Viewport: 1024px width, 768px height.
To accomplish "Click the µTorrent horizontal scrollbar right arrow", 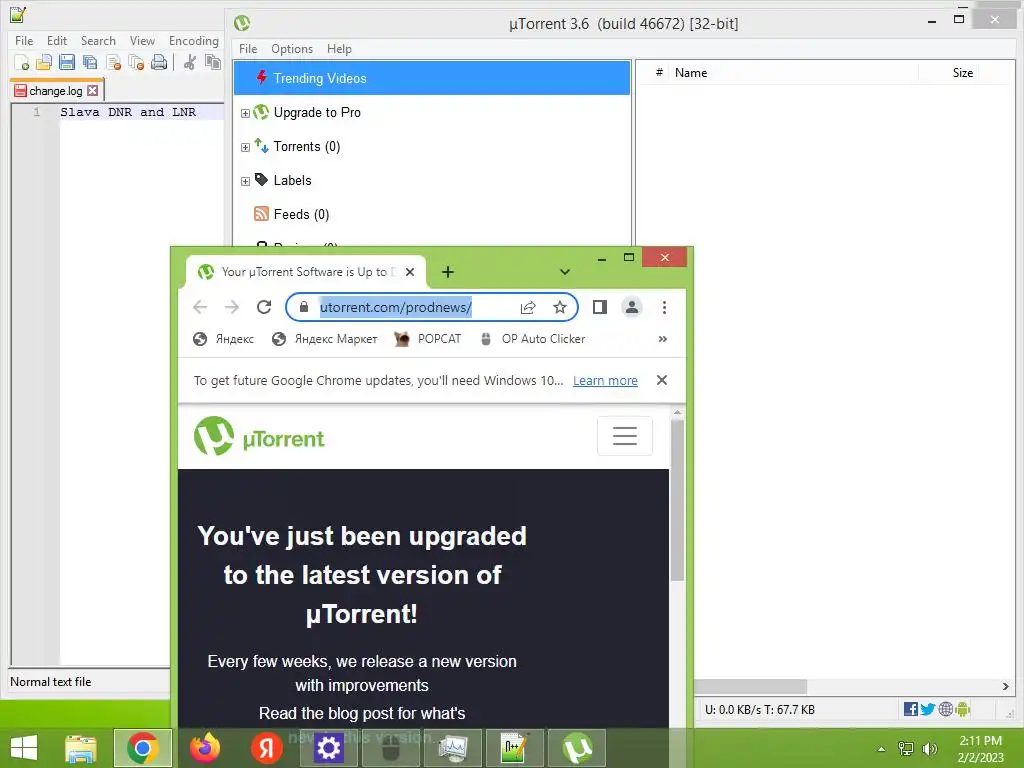I will tap(1006, 686).
